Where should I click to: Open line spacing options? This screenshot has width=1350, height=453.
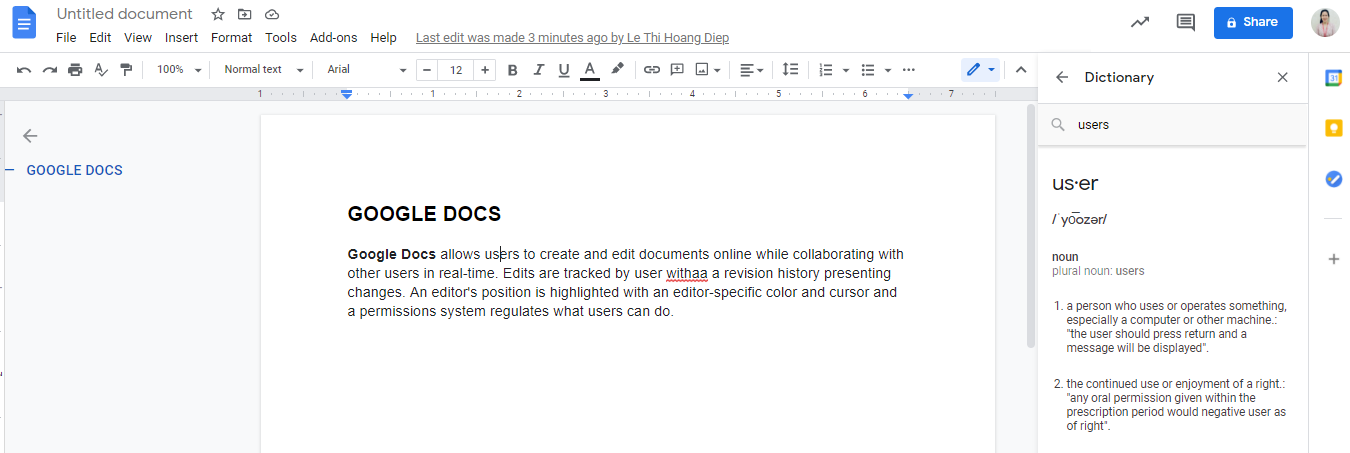[x=790, y=70]
